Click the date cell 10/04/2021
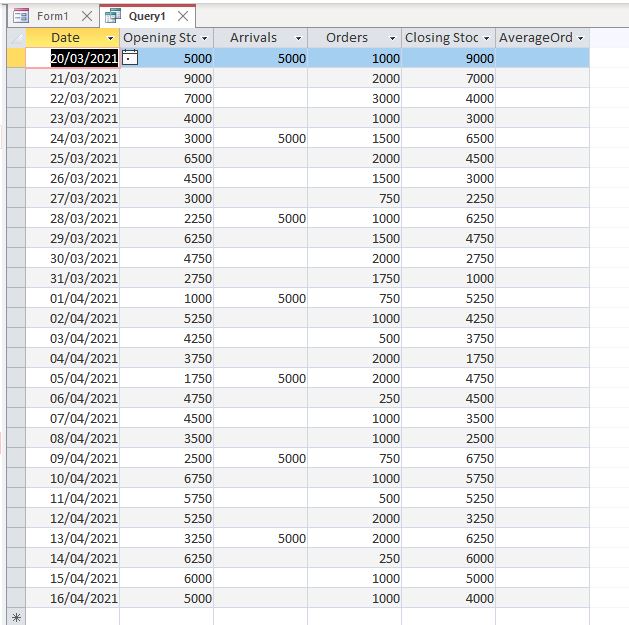Image resolution: width=629 pixels, height=625 pixels. point(73,478)
